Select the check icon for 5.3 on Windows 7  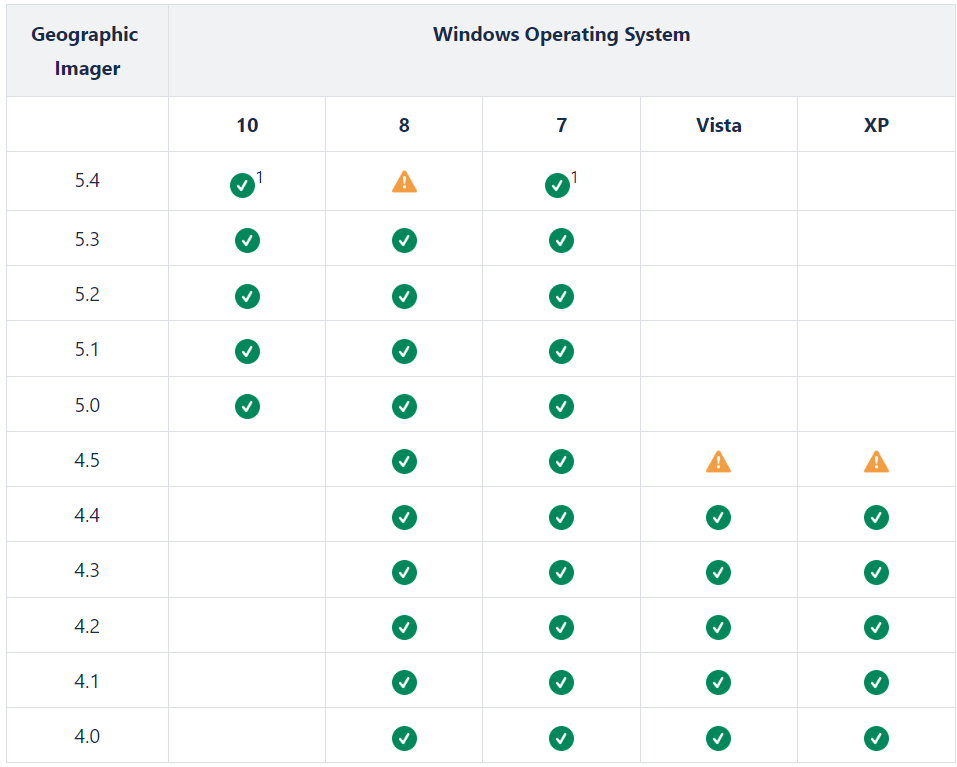click(x=561, y=240)
